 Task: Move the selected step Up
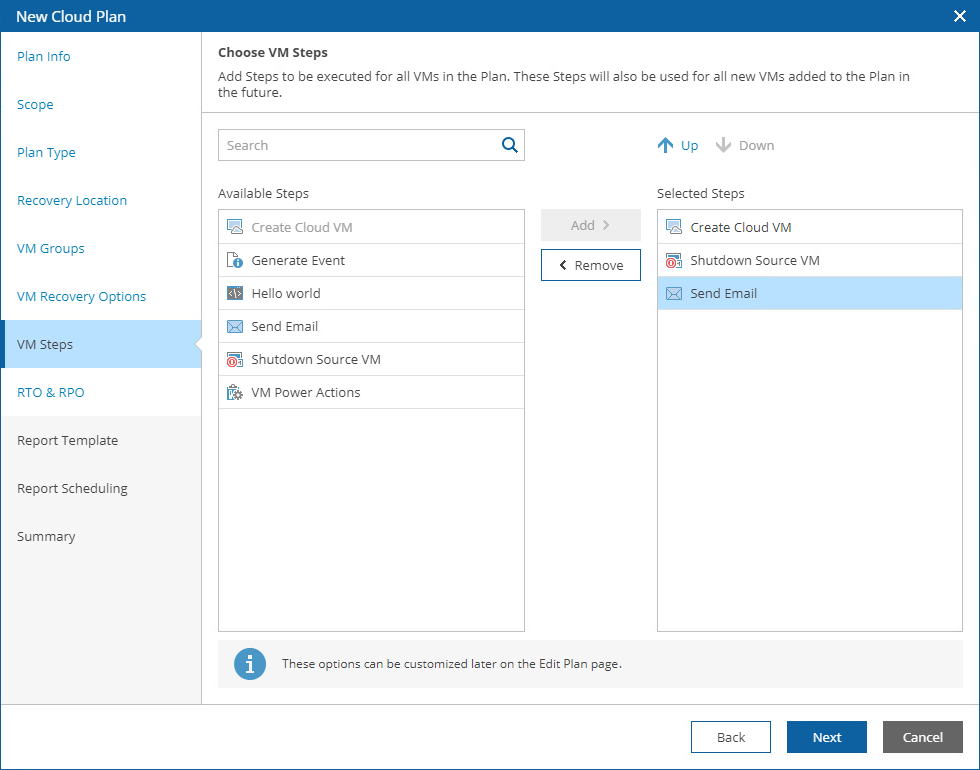point(678,146)
